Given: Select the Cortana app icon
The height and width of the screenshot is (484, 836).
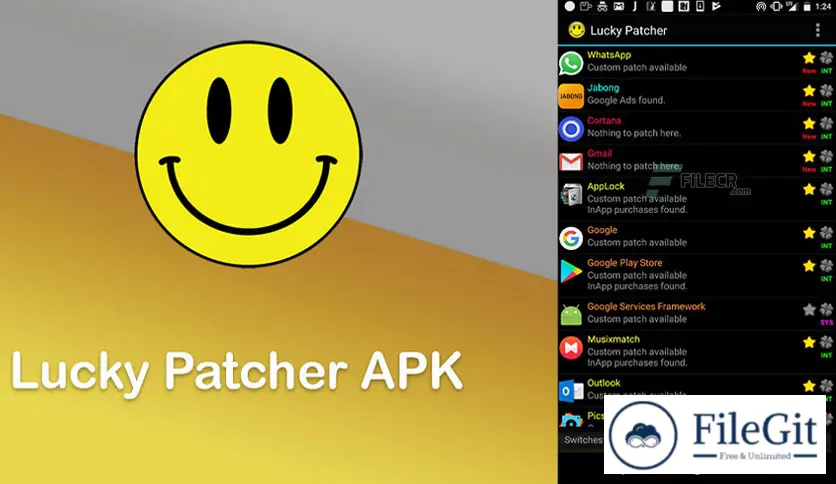Looking at the screenshot, I should pyautogui.click(x=571, y=129).
